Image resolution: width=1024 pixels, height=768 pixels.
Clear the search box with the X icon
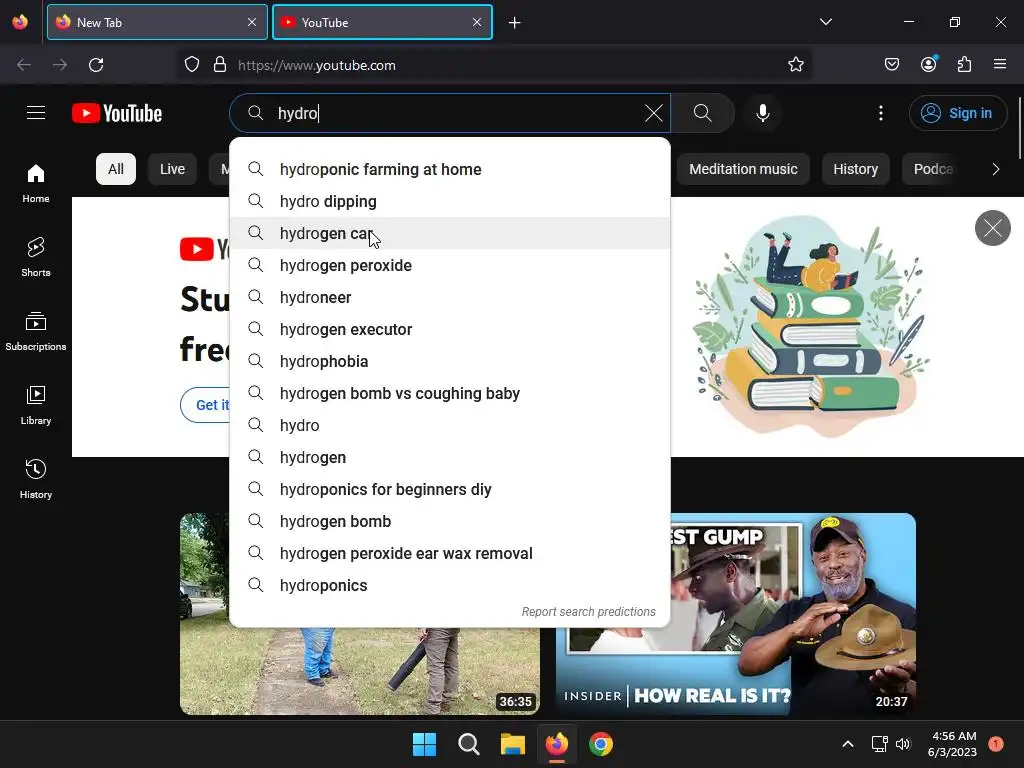(653, 113)
